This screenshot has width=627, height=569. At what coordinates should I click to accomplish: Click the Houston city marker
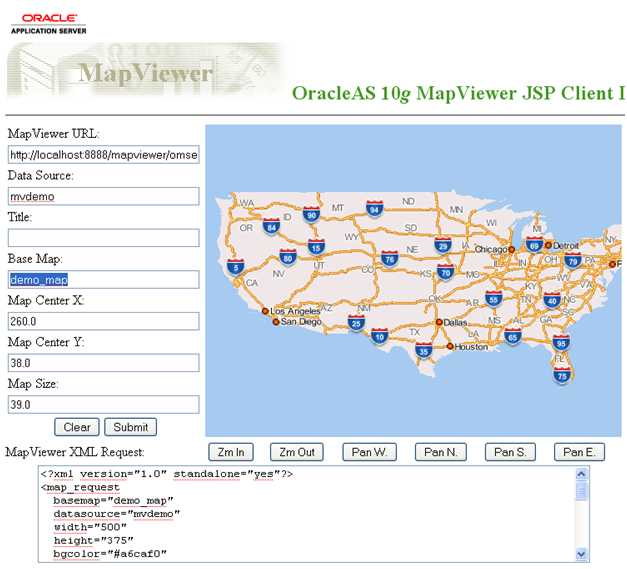(x=450, y=346)
